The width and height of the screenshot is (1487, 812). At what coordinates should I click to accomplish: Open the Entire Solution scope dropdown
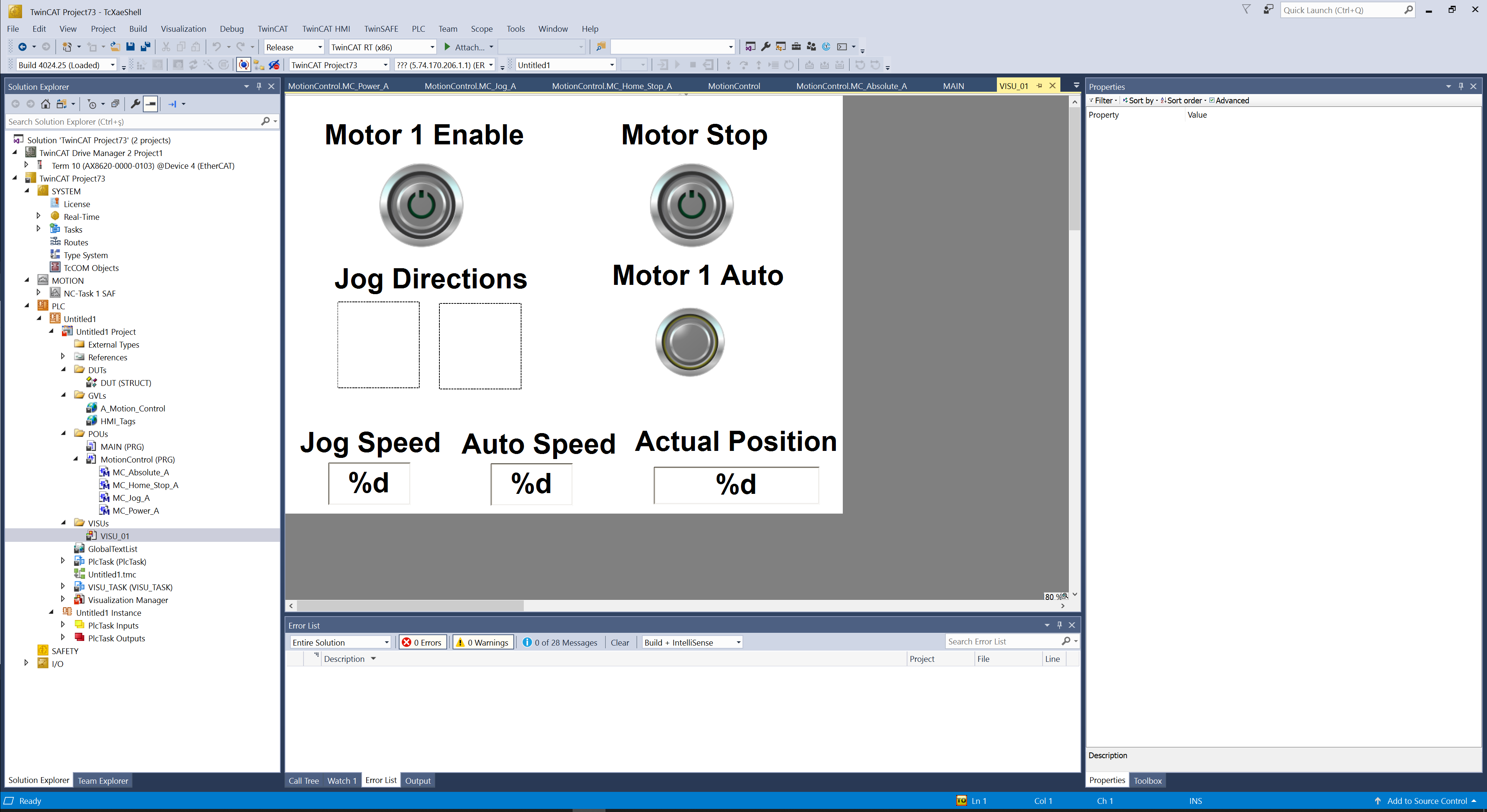341,642
